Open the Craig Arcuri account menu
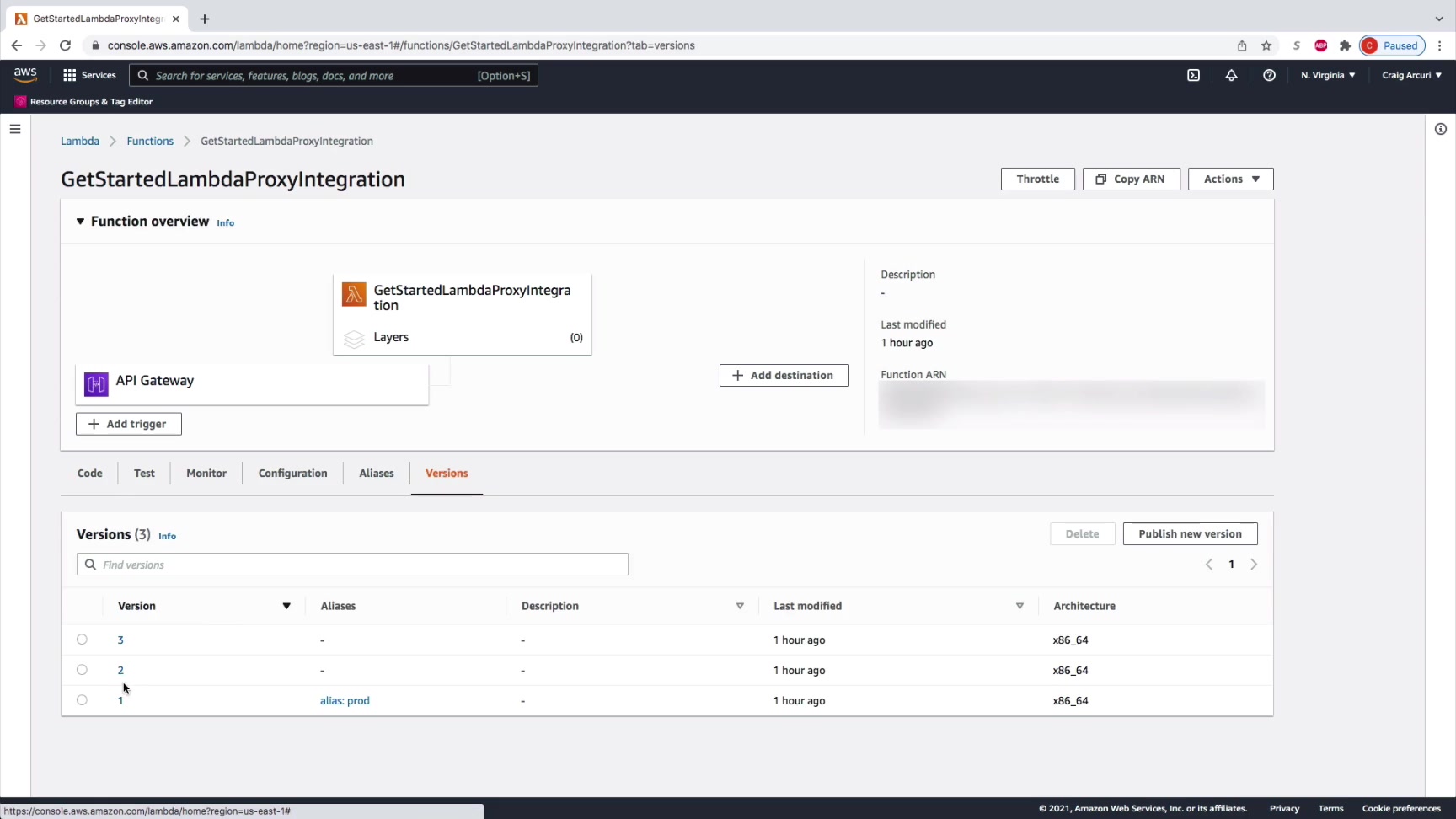1456x819 pixels. coord(1412,75)
